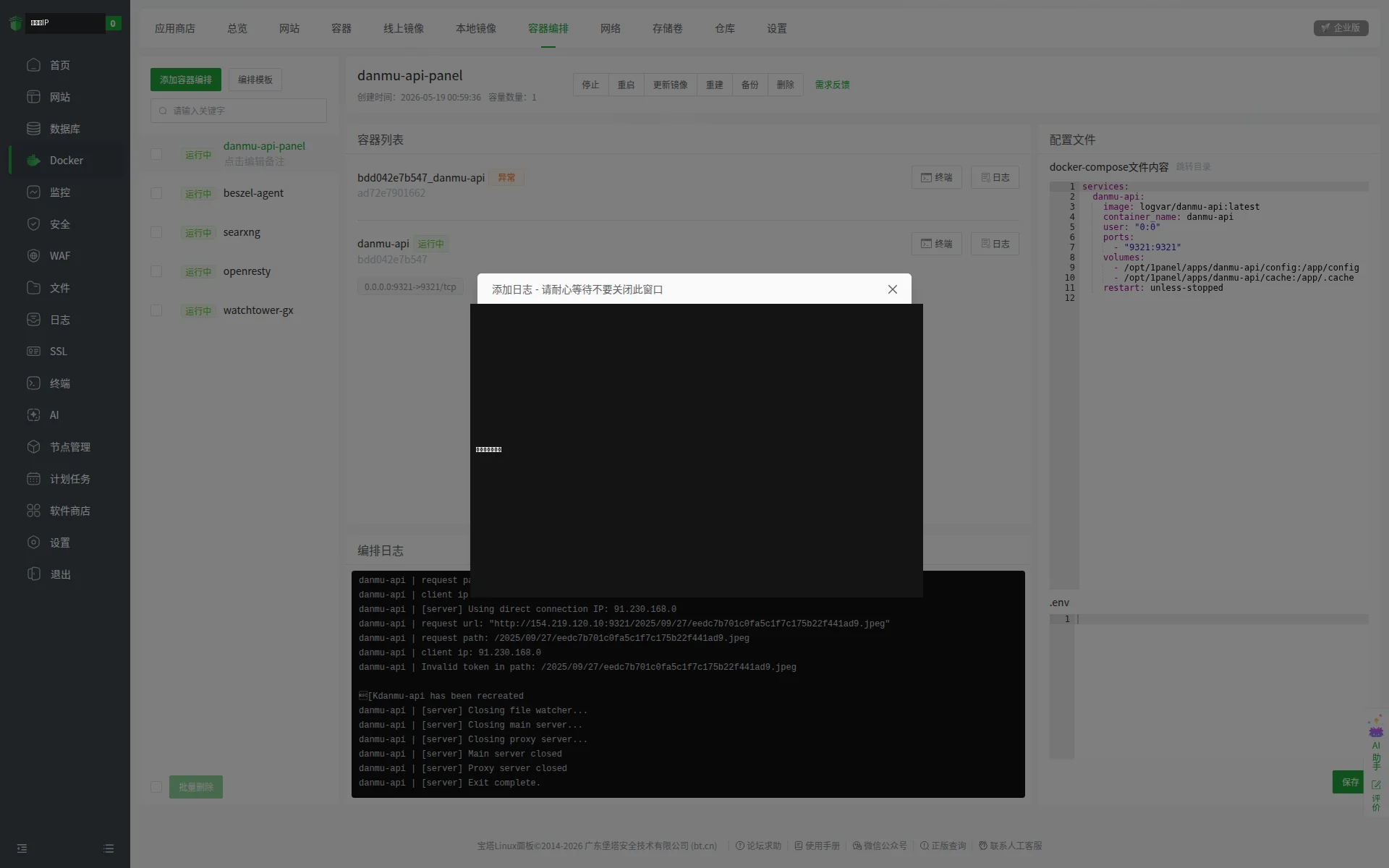Image resolution: width=1389 pixels, height=868 pixels.
Task: Select watchtower-gx in the compose list
Action: (258, 310)
